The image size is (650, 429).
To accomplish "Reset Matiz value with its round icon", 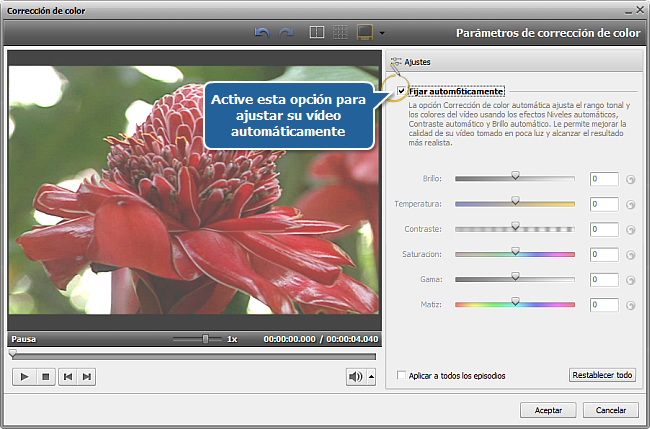I will point(631,304).
